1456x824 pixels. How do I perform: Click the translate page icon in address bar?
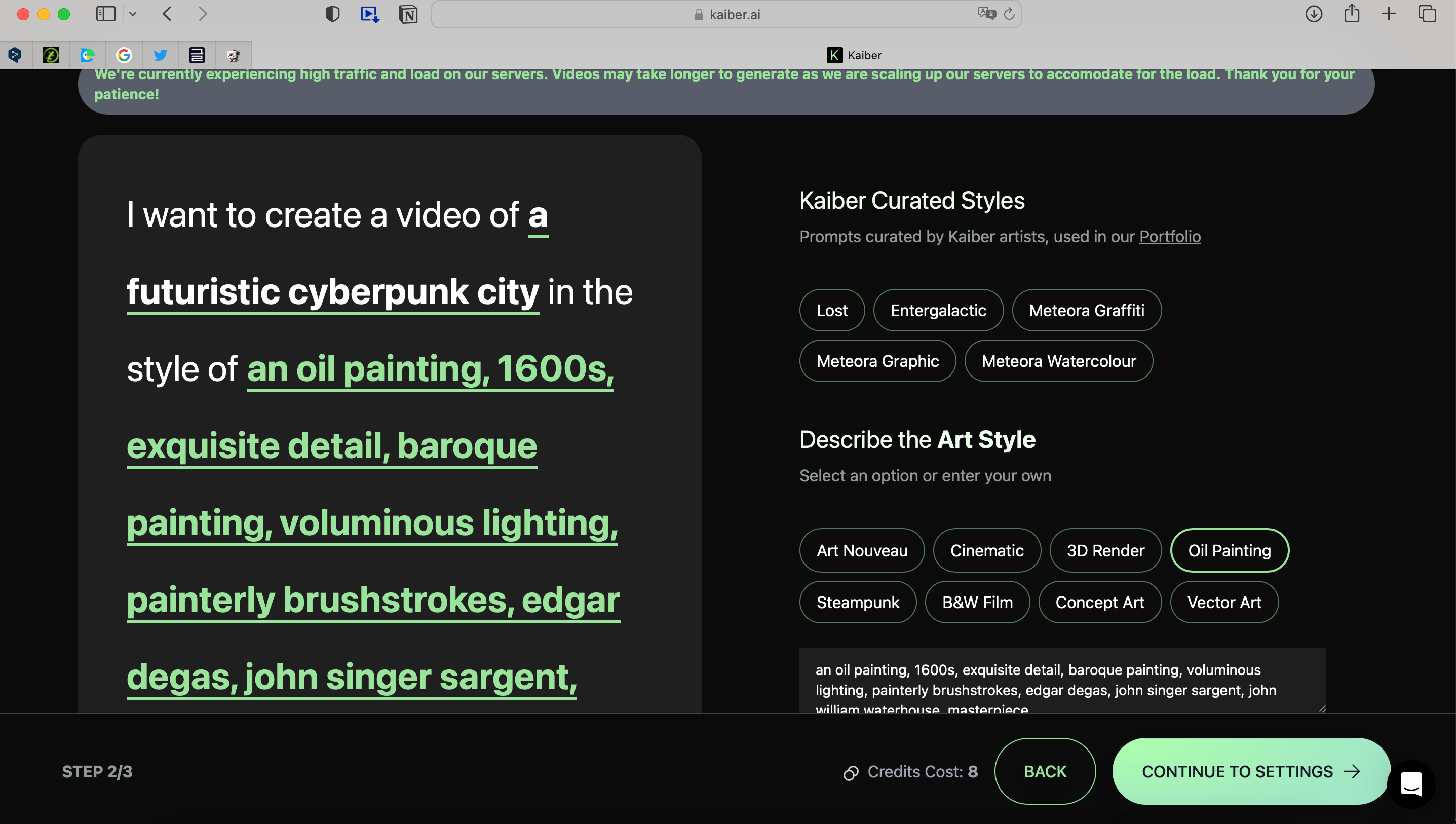tap(986, 14)
